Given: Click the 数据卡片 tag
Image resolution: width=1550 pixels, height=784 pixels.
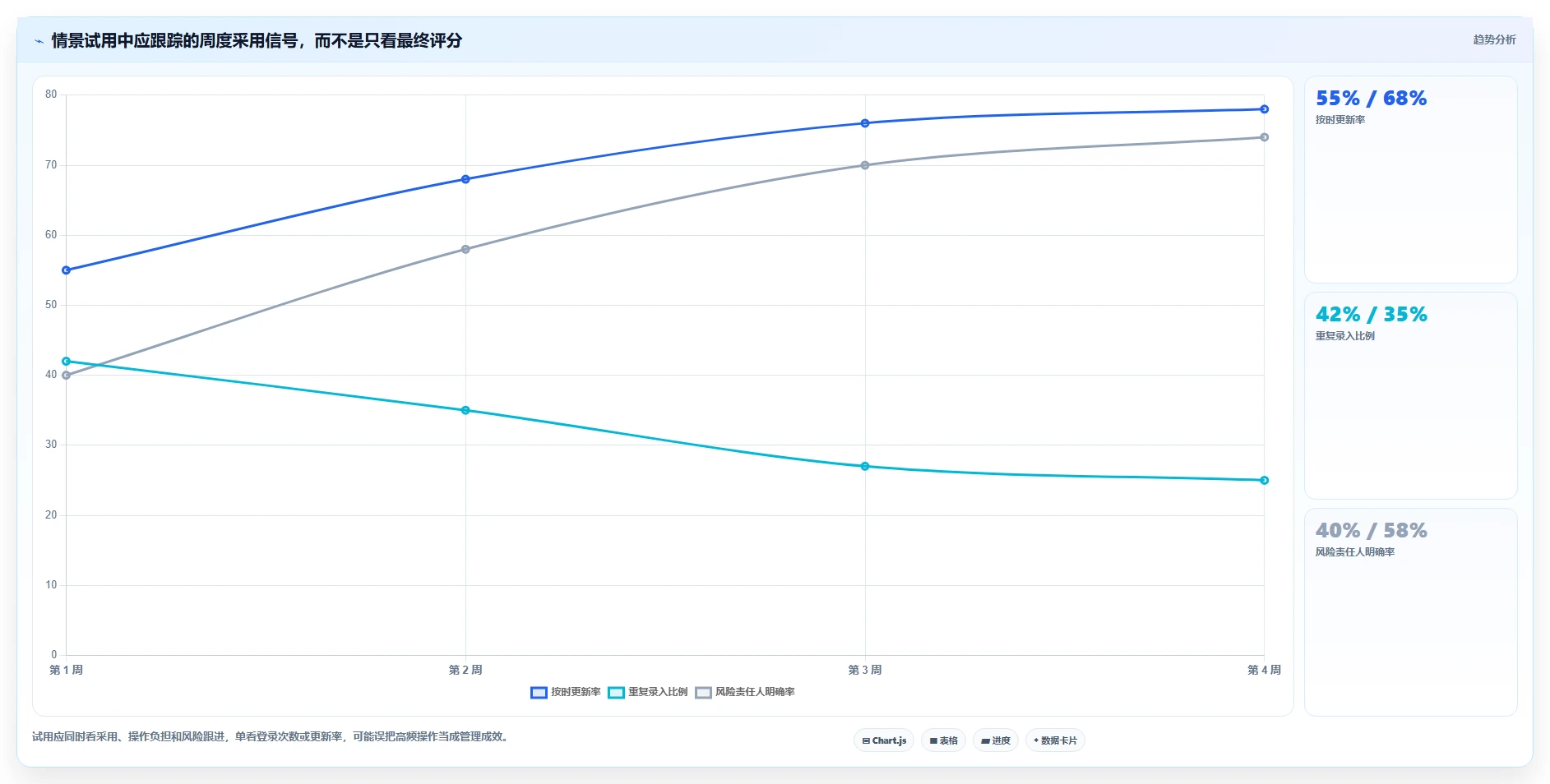Looking at the screenshot, I should tap(1055, 740).
